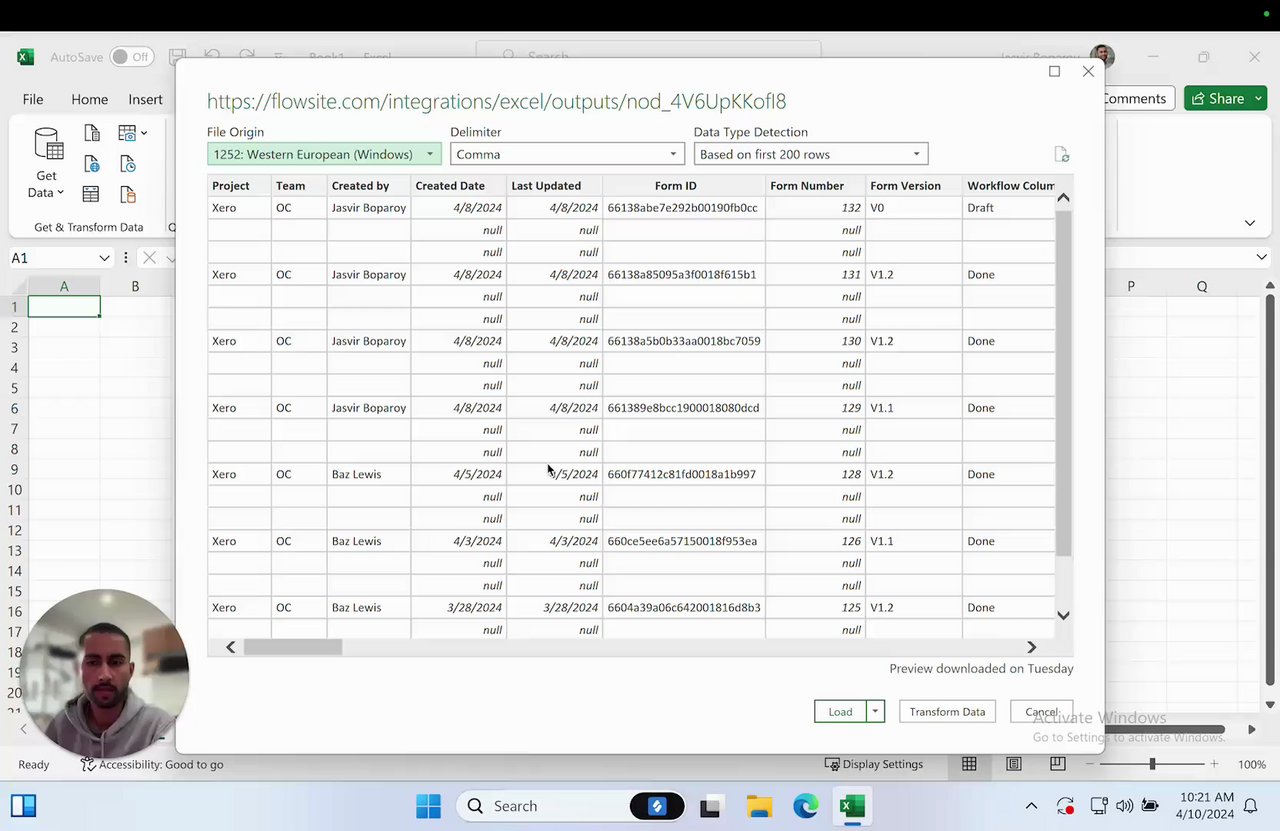The width and height of the screenshot is (1280, 831).
Task: Click the preview horizontal scrollbar thumb
Action: click(x=293, y=647)
